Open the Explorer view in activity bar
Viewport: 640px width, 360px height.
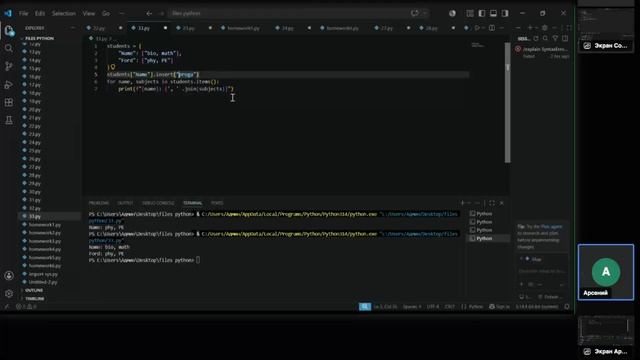pos(9,30)
